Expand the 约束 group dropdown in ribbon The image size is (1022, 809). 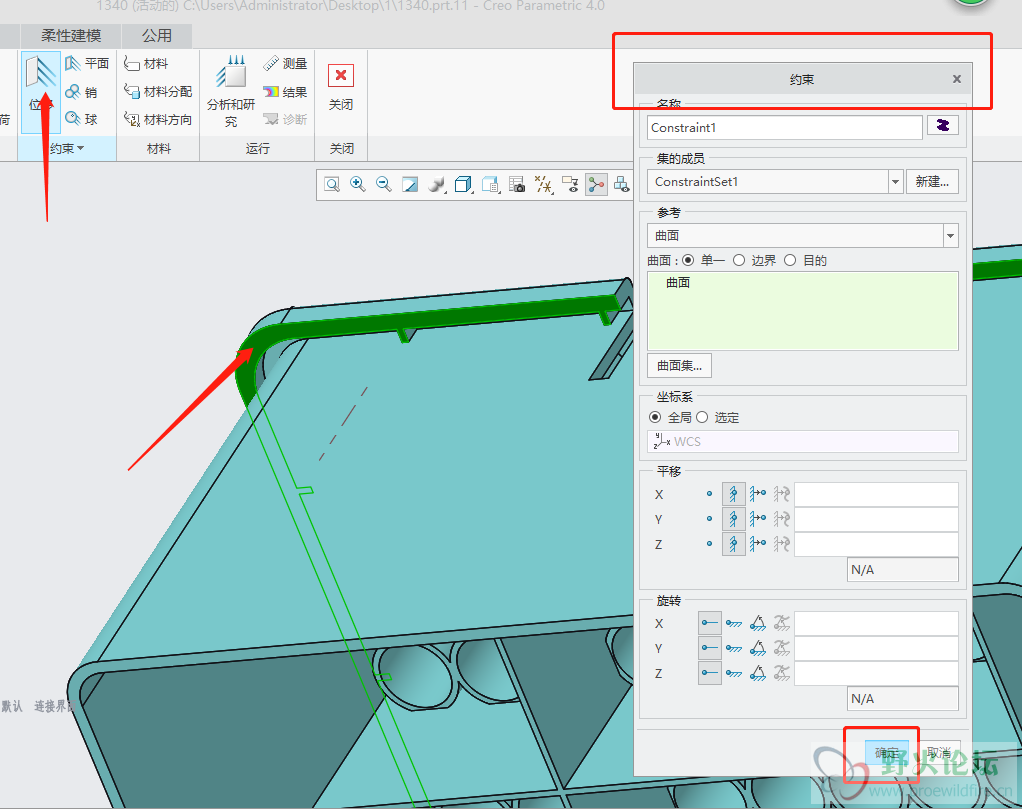tap(67, 149)
